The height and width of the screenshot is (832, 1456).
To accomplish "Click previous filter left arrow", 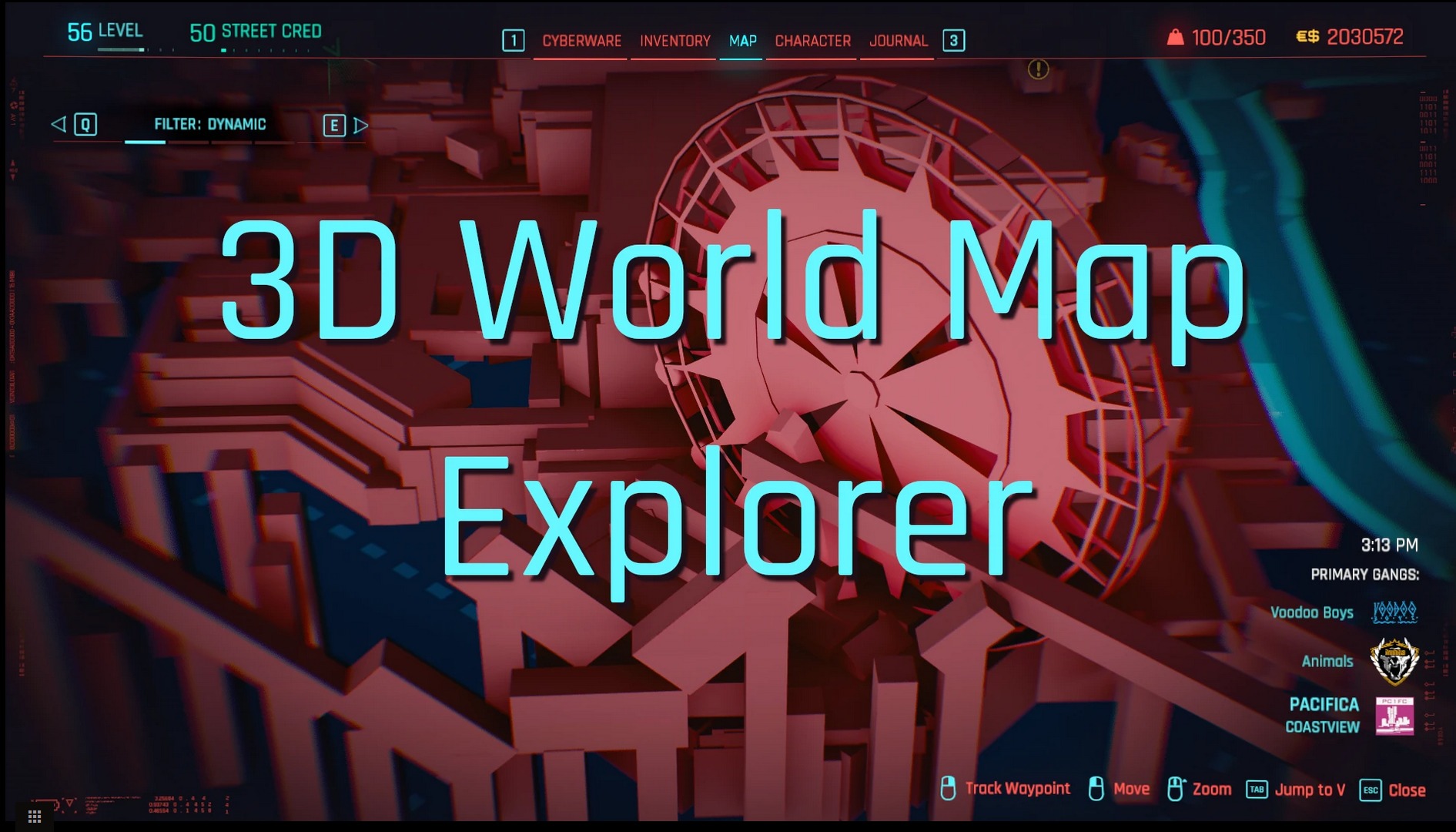I will click(59, 124).
